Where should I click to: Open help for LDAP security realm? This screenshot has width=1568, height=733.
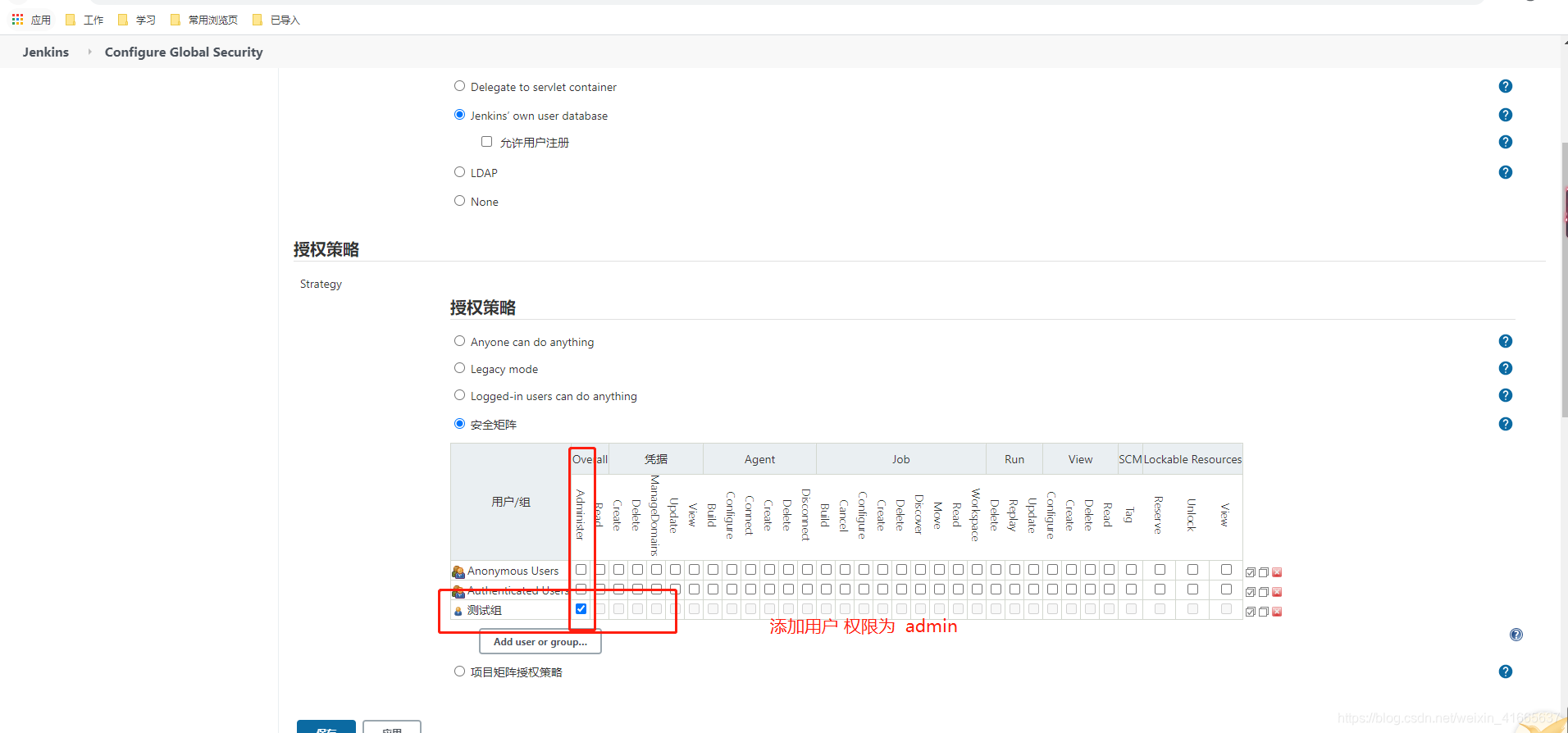click(1505, 172)
